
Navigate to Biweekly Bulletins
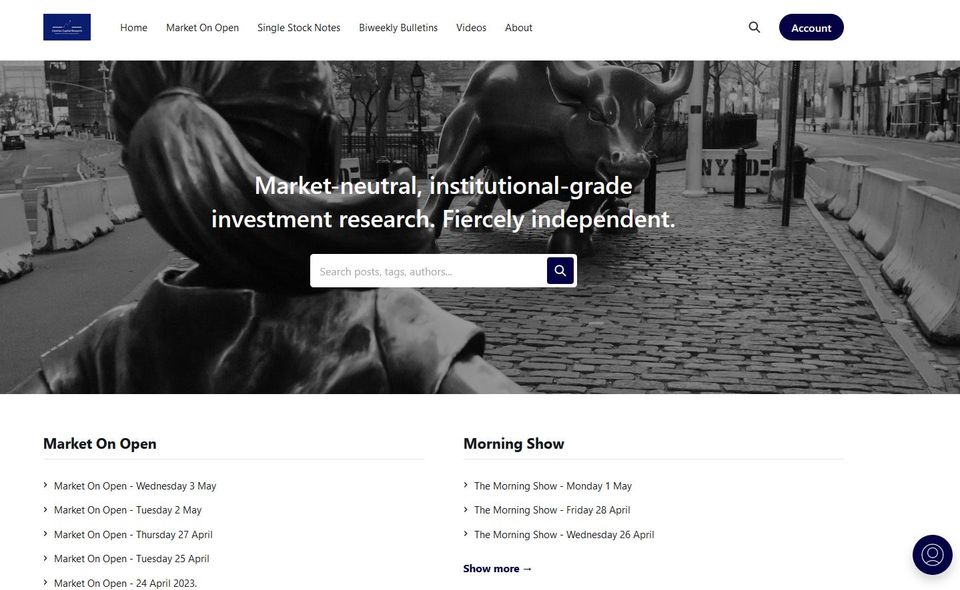(x=398, y=28)
